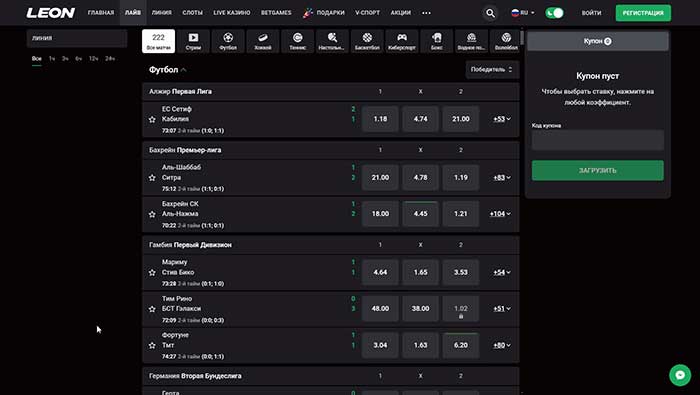Open the RU language dropdown

tap(522, 13)
